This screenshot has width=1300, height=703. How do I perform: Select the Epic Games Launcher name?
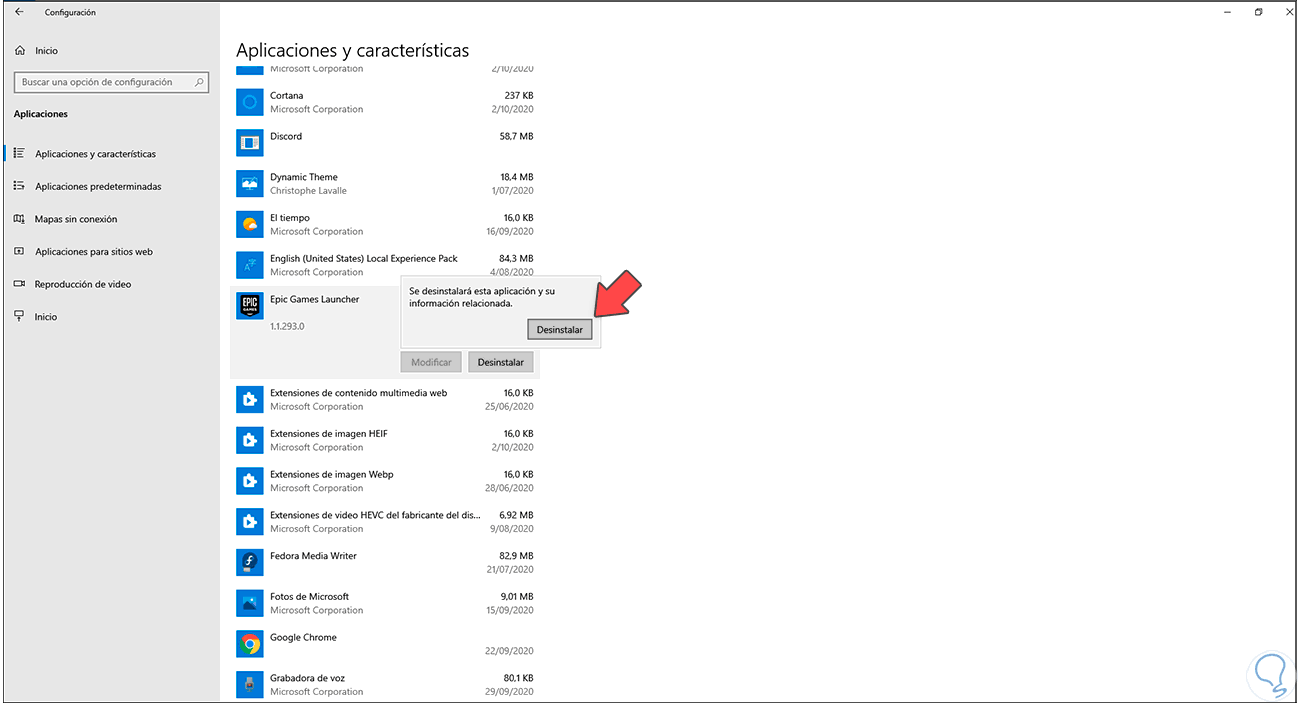click(315, 299)
